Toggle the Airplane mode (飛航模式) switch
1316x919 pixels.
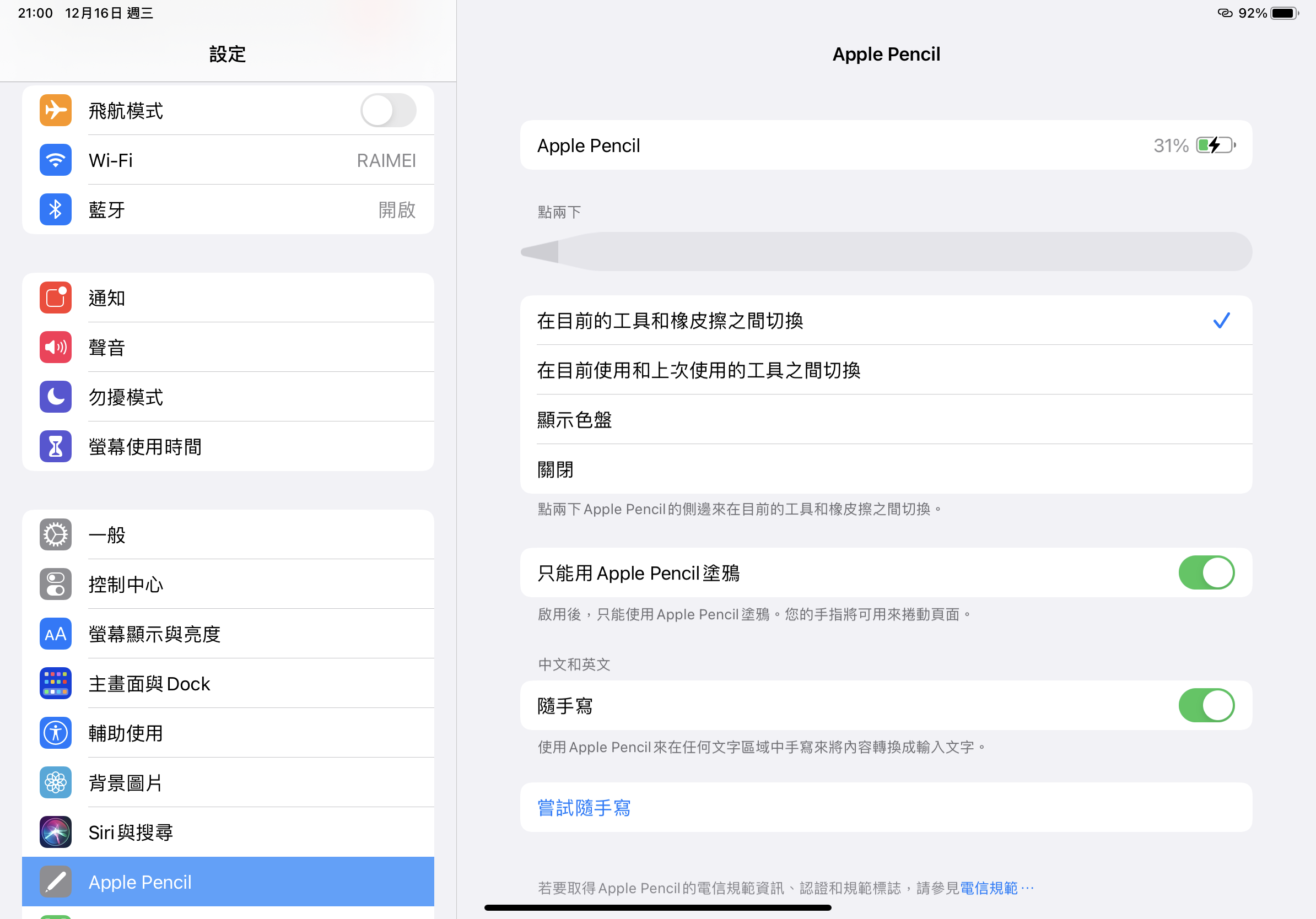[x=388, y=110]
